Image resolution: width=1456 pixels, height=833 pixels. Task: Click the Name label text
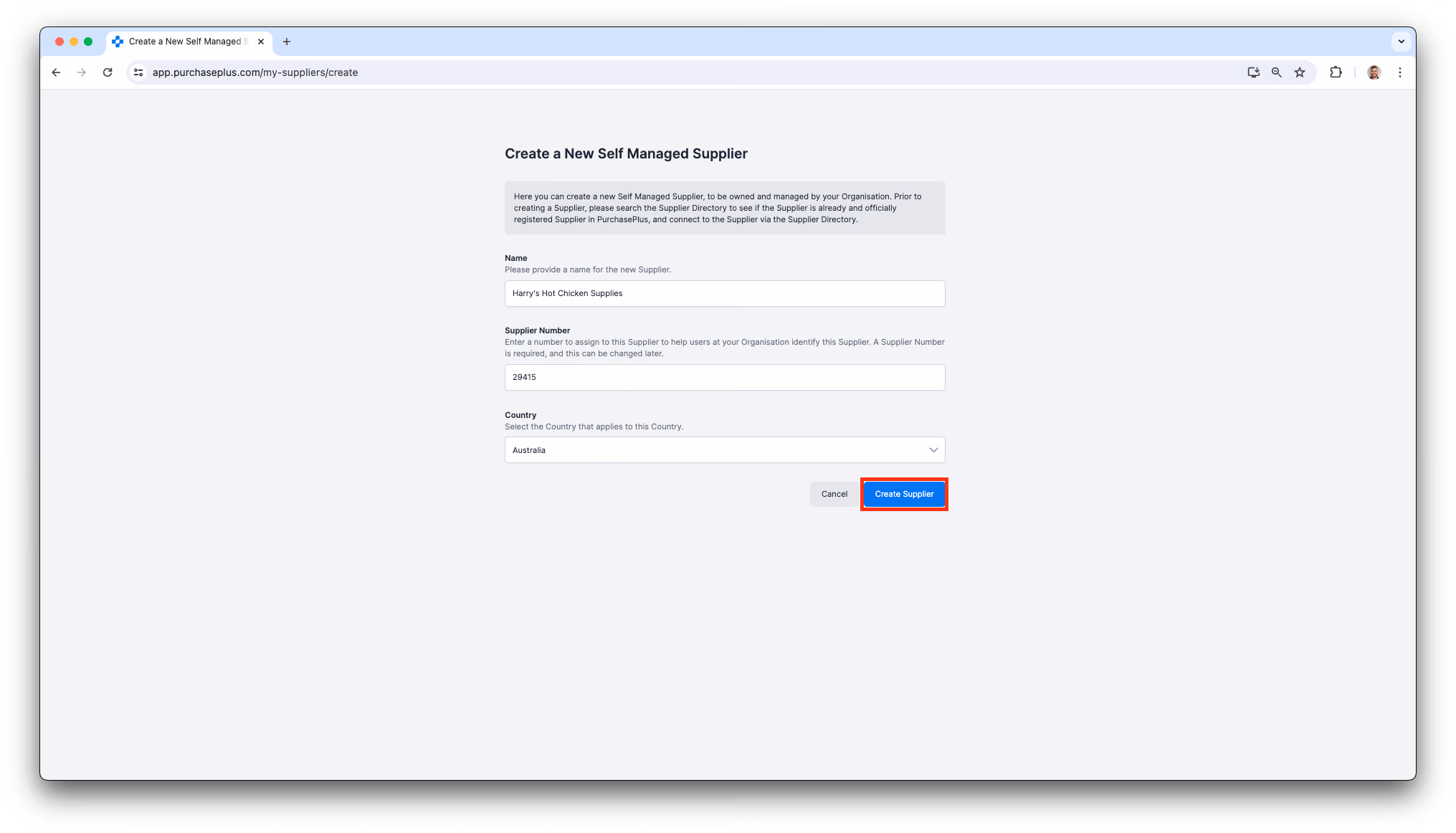coord(516,258)
